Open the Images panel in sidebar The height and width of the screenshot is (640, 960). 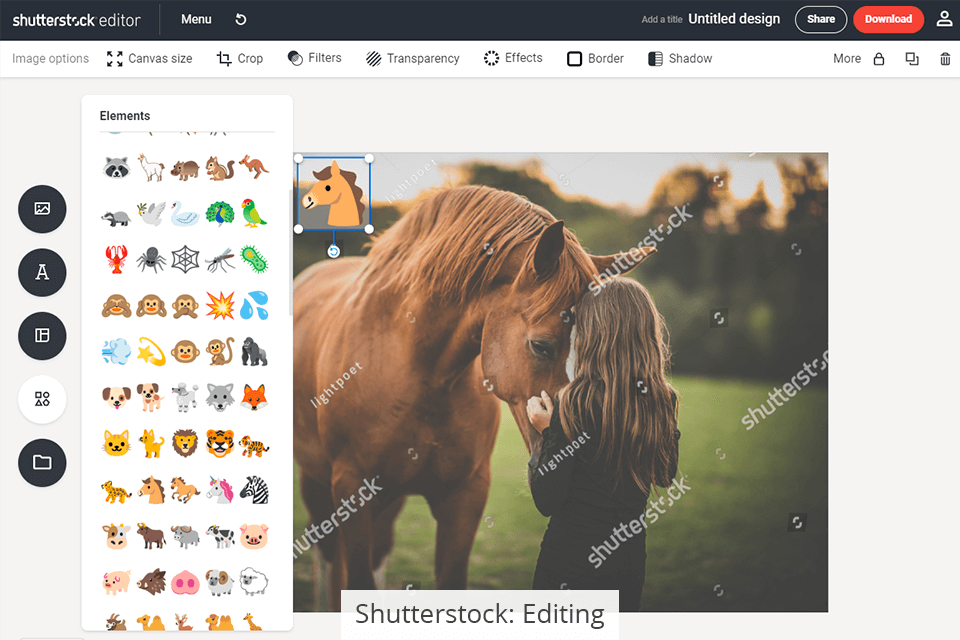[42, 209]
